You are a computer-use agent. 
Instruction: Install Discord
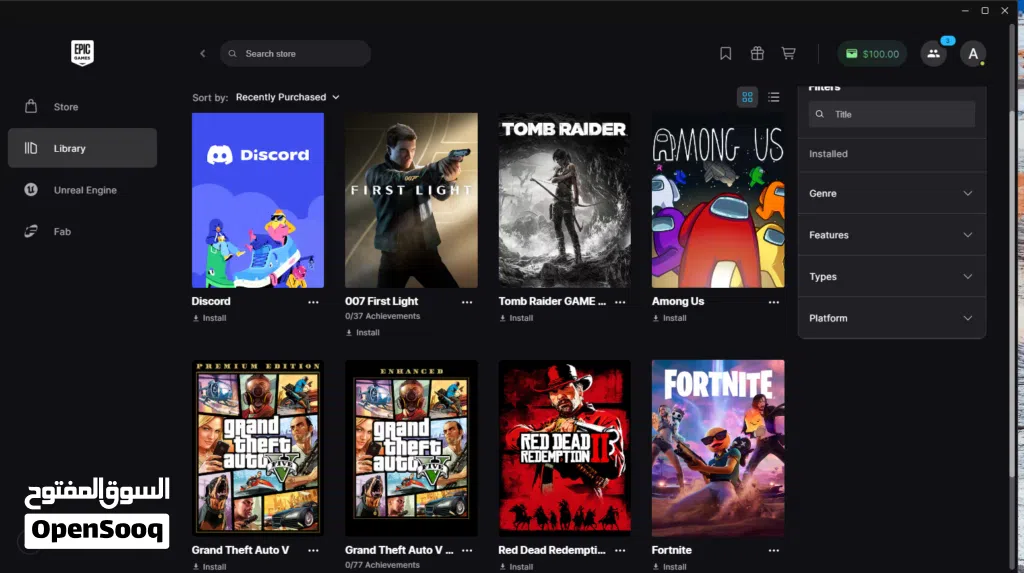210,318
